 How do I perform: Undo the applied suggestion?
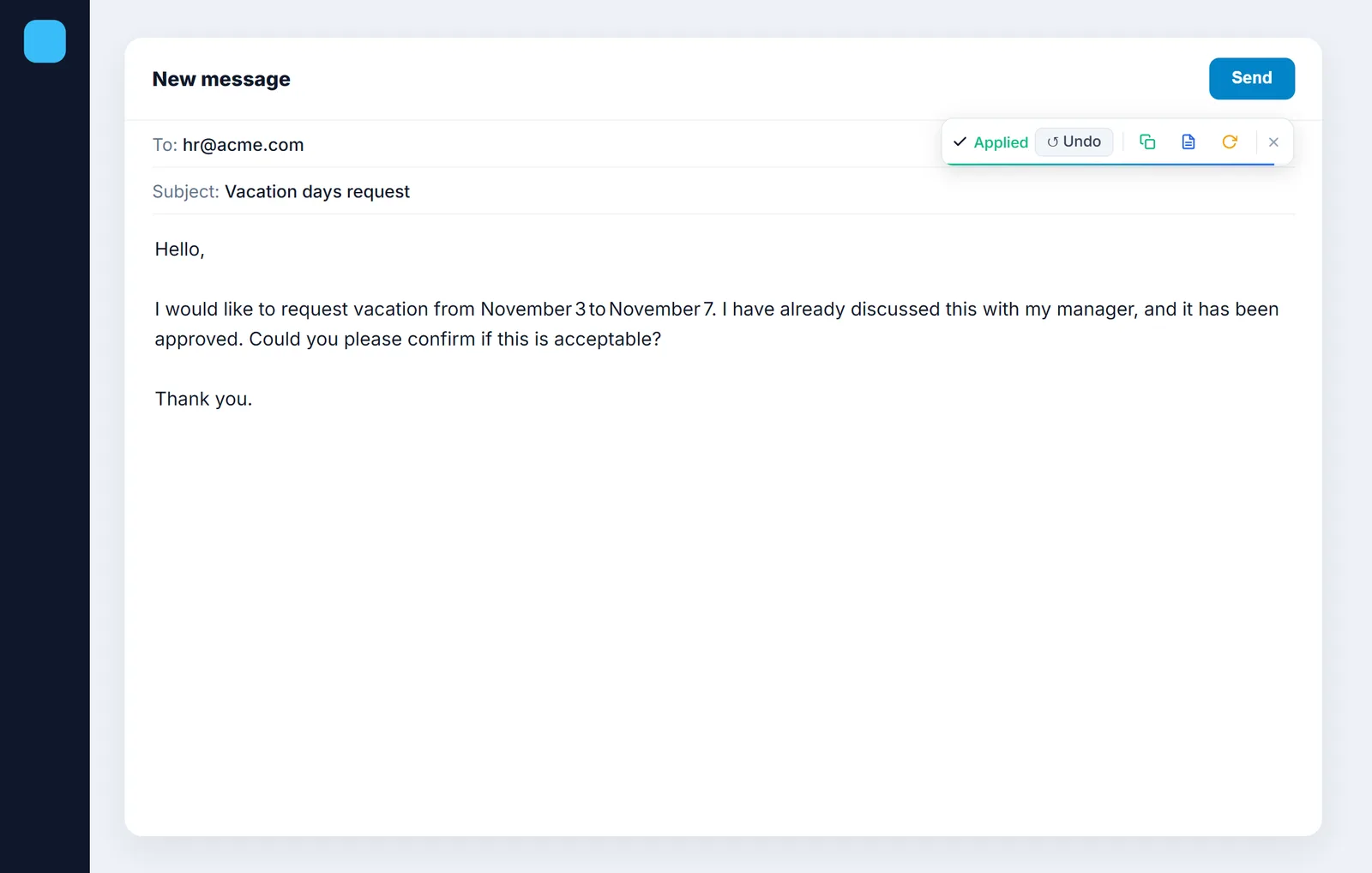pyautogui.click(x=1074, y=141)
